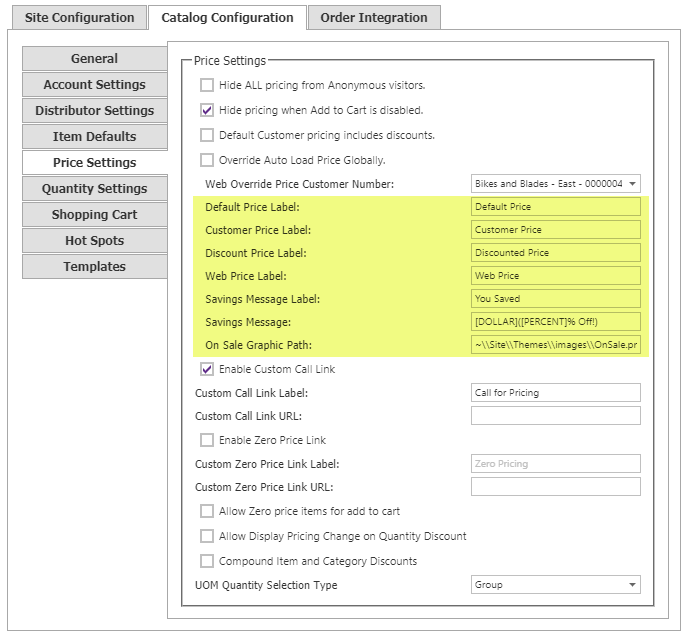Click the Web Override Price Customer Number label

tap(299, 184)
